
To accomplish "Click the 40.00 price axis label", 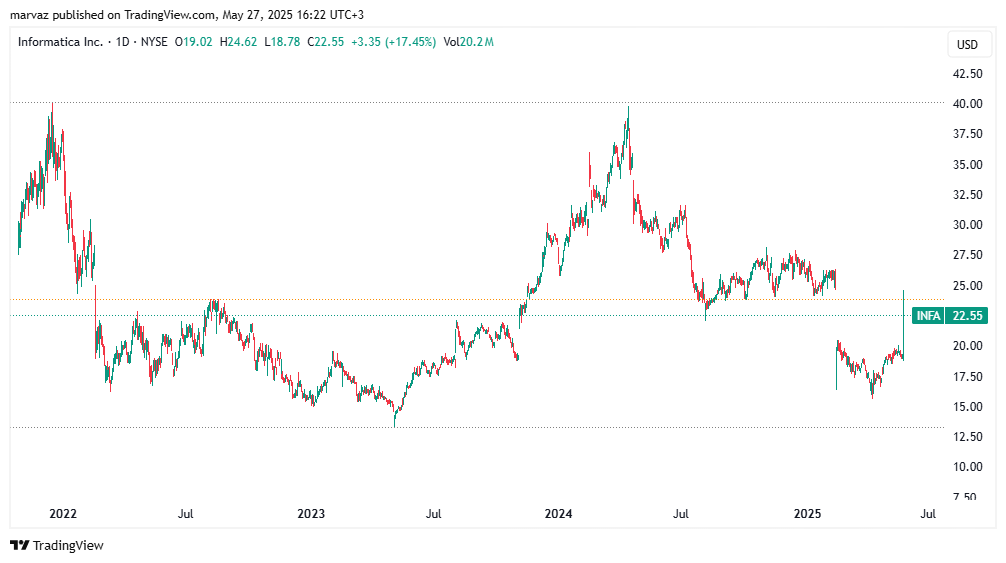I will point(968,103).
